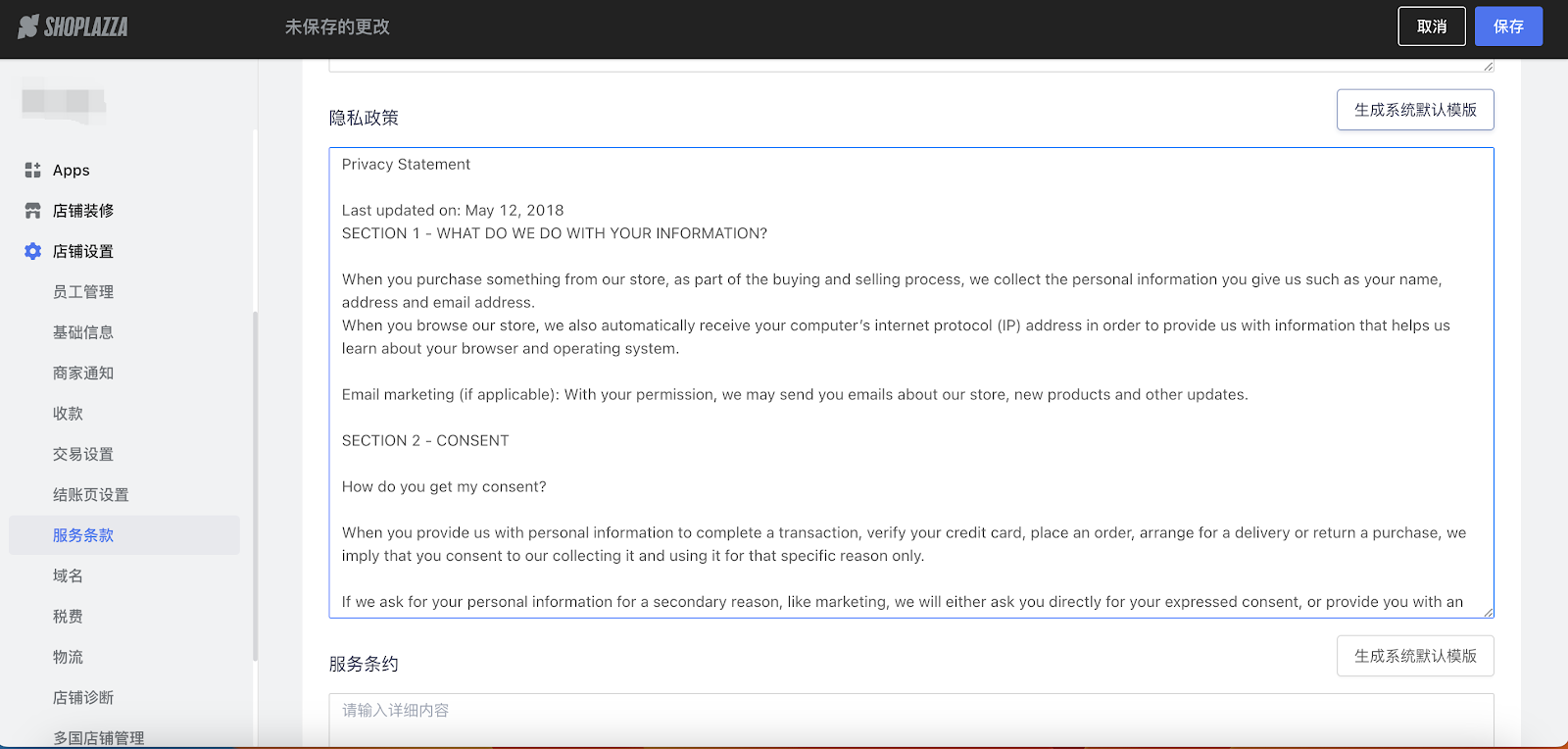
Task: Select the 服务条款 sidebar item
Action: click(123, 535)
